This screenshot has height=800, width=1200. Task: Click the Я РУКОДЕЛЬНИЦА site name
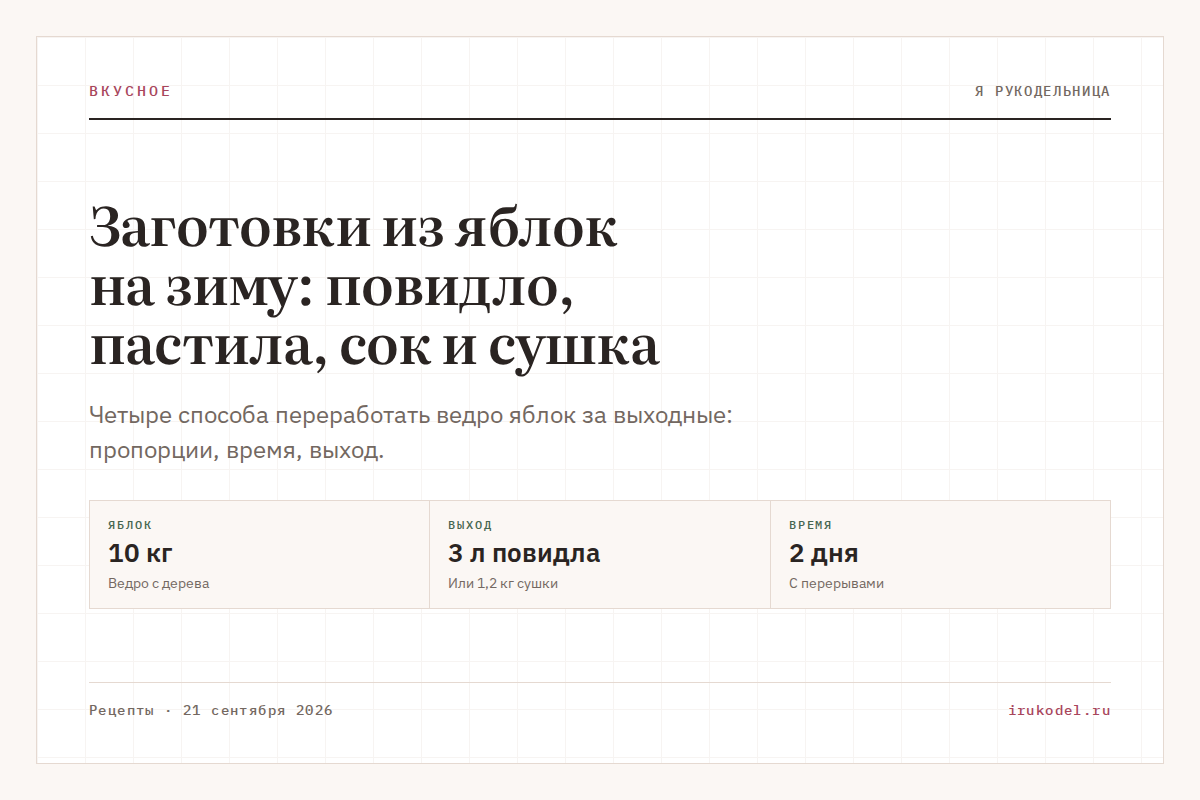1042,91
